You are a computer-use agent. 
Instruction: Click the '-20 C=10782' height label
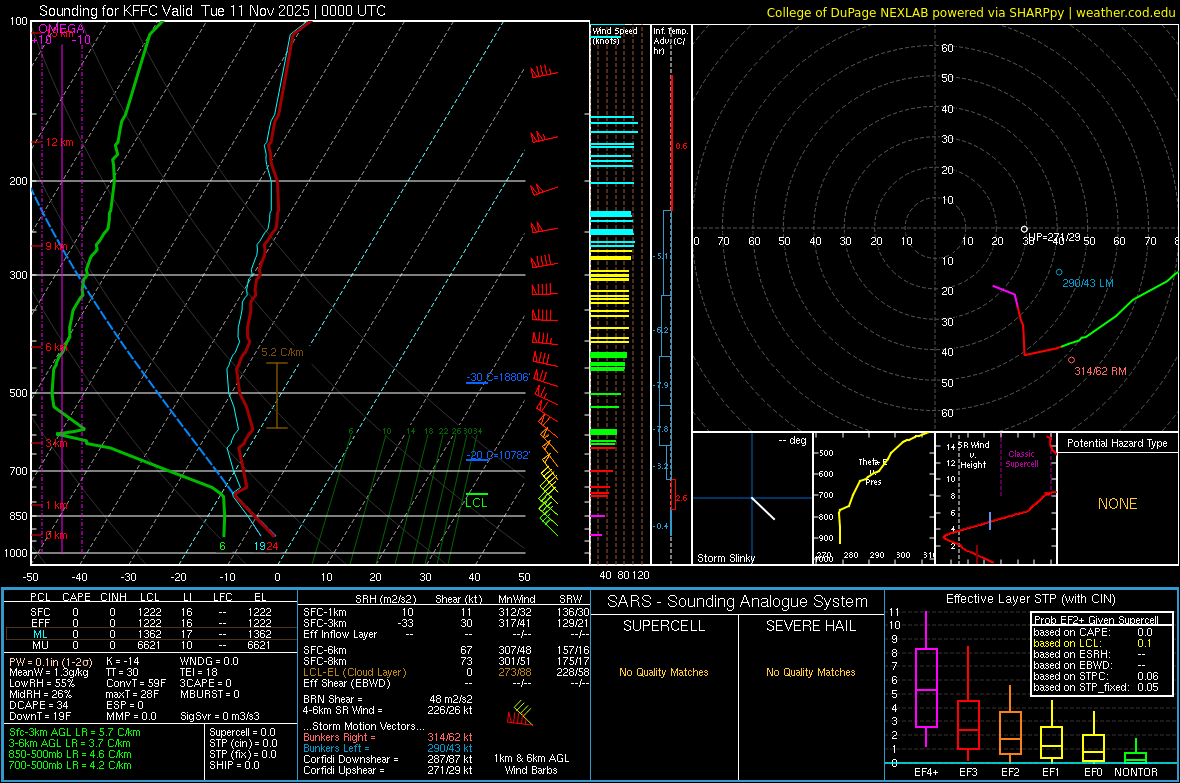[x=498, y=455]
